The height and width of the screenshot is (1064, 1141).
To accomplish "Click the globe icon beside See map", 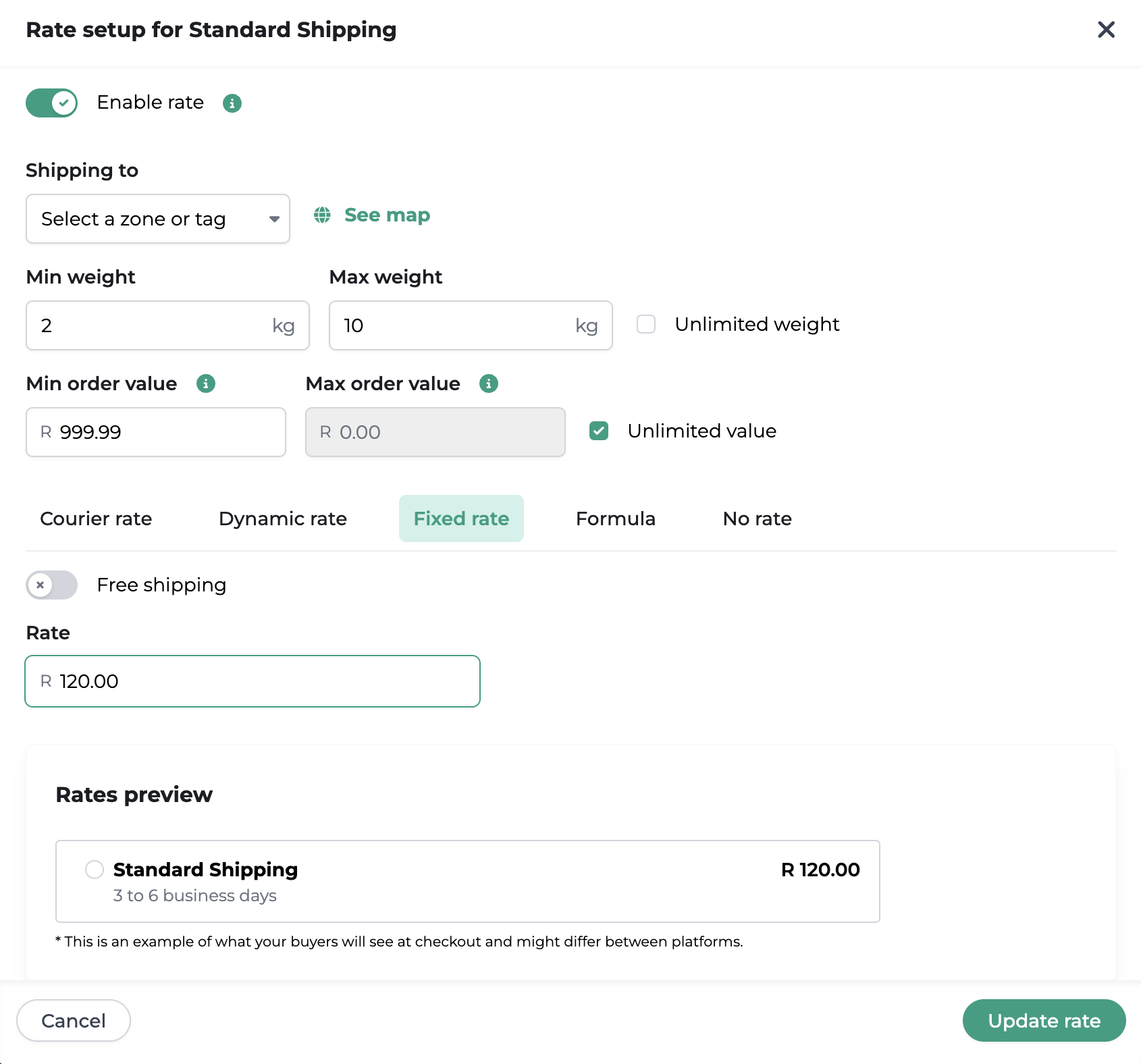I will click(x=323, y=215).
